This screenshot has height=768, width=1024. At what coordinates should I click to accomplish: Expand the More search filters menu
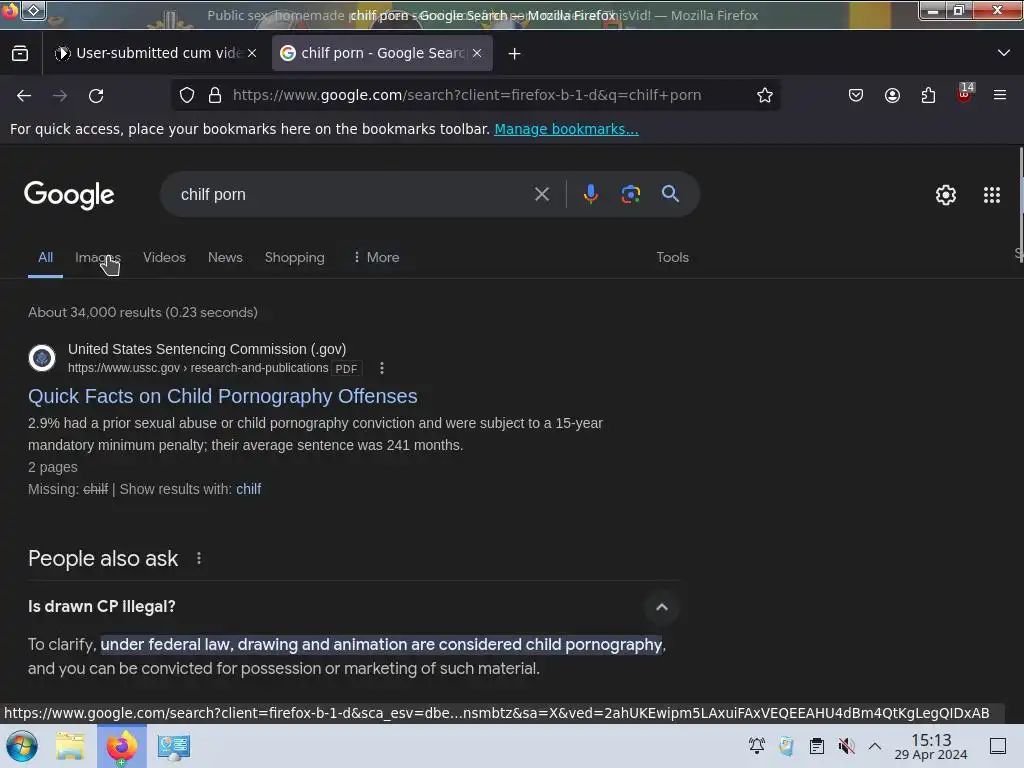(x=376, y=257)
